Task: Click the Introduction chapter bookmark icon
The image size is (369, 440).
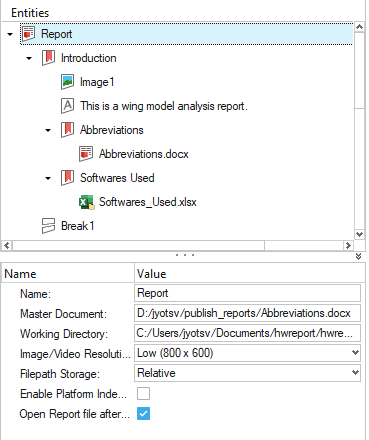Action: 48,58
